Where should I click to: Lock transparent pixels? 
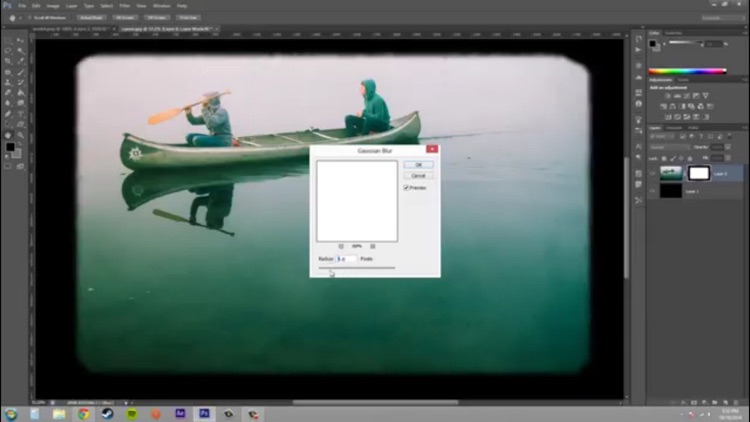click(664, 158)
